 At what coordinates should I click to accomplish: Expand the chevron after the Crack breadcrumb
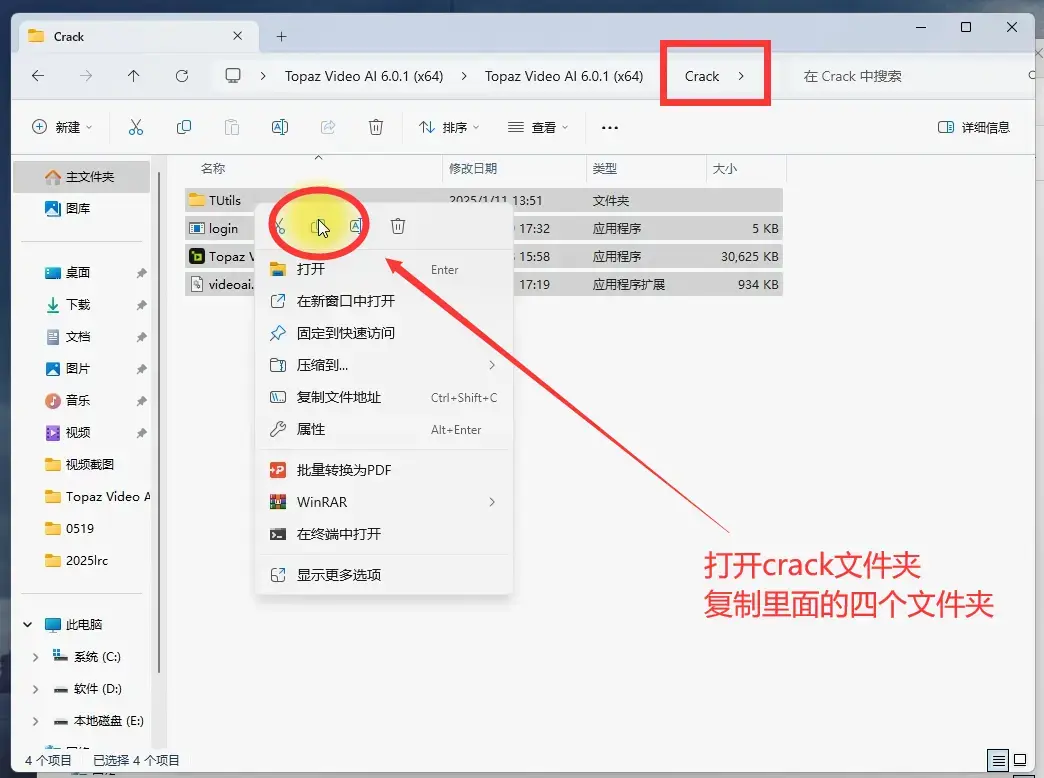[x=741, y=76]
